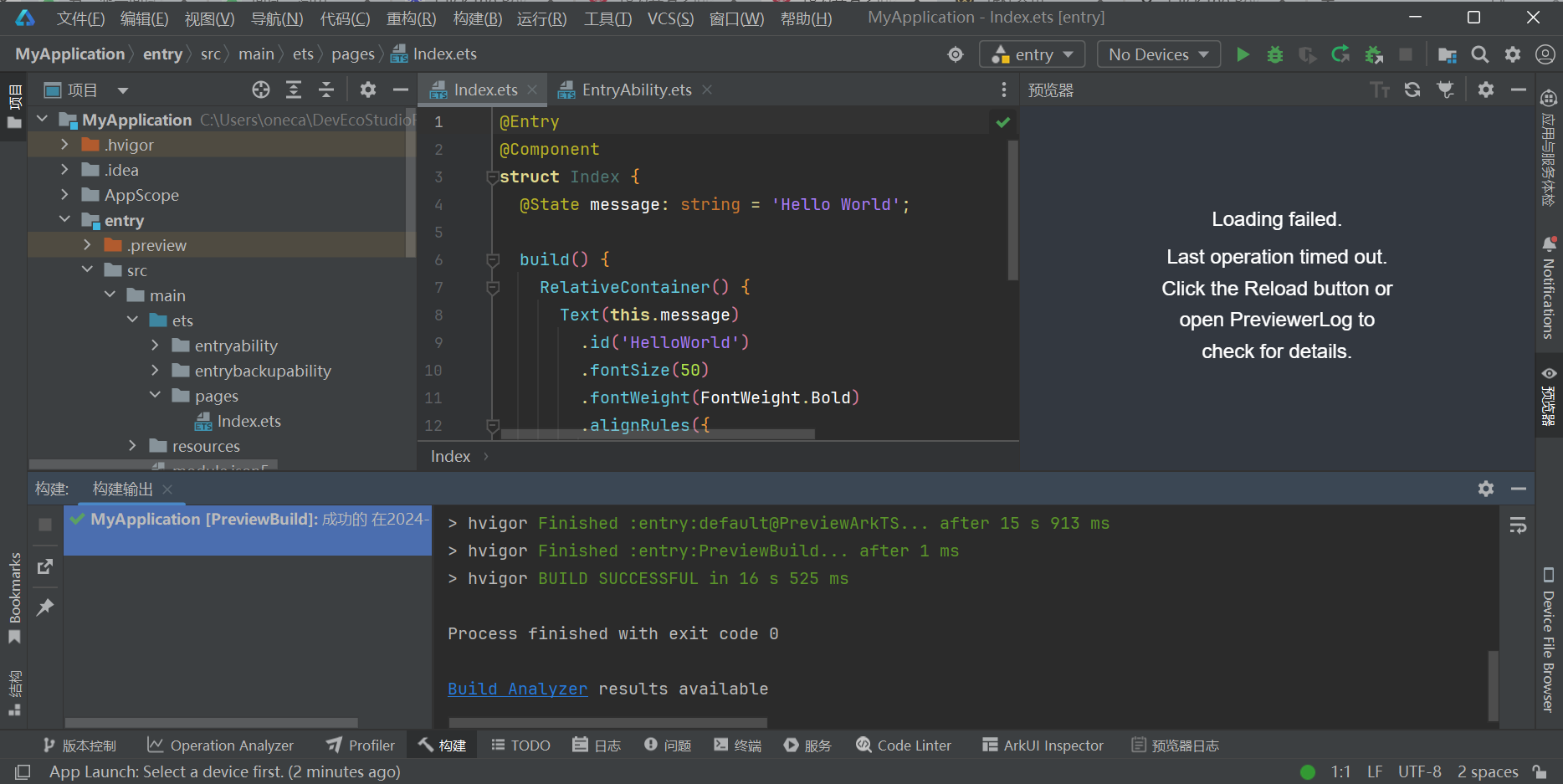Viewport: 1563px width, 784px height.
Task: Open the 预览器日志 log window
Action: point(1176,746)
